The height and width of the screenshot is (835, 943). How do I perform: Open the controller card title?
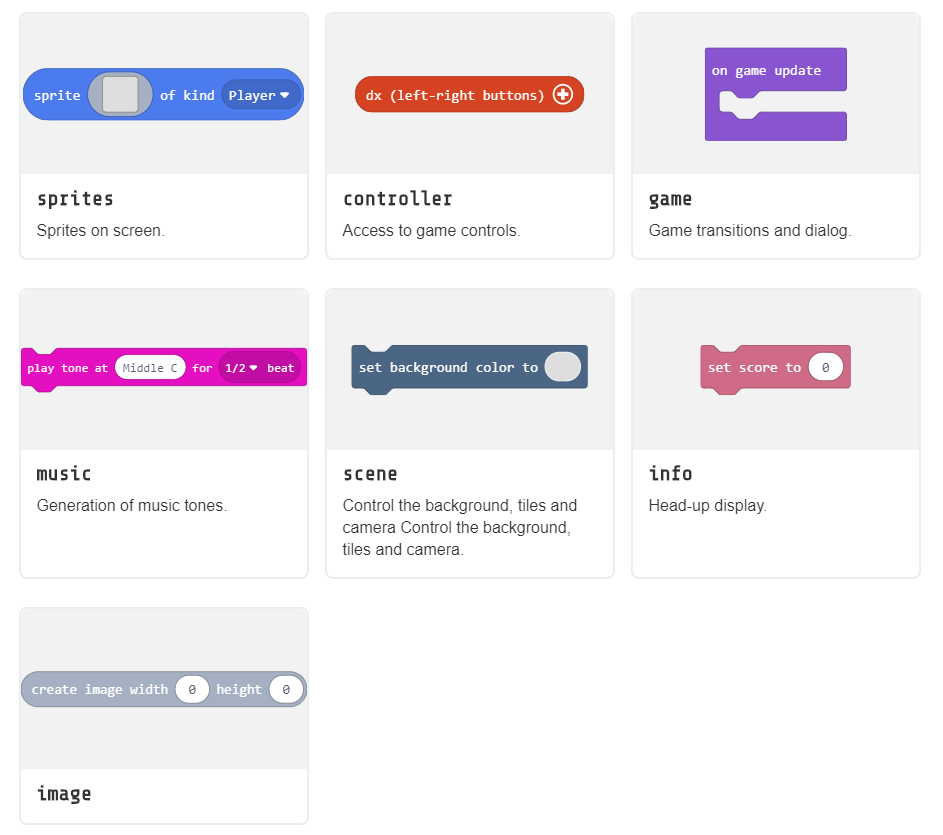pyautogui.click(x=398, y=199)
